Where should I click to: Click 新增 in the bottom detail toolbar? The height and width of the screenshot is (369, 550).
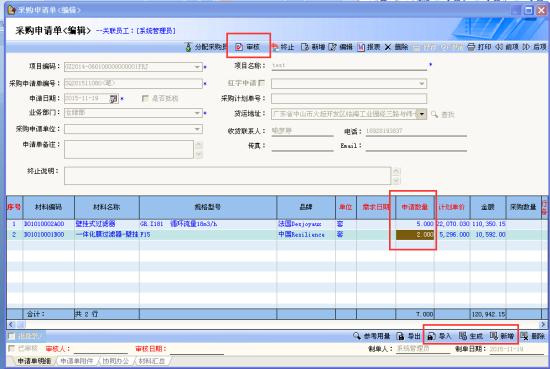click(x=502, y=336)
